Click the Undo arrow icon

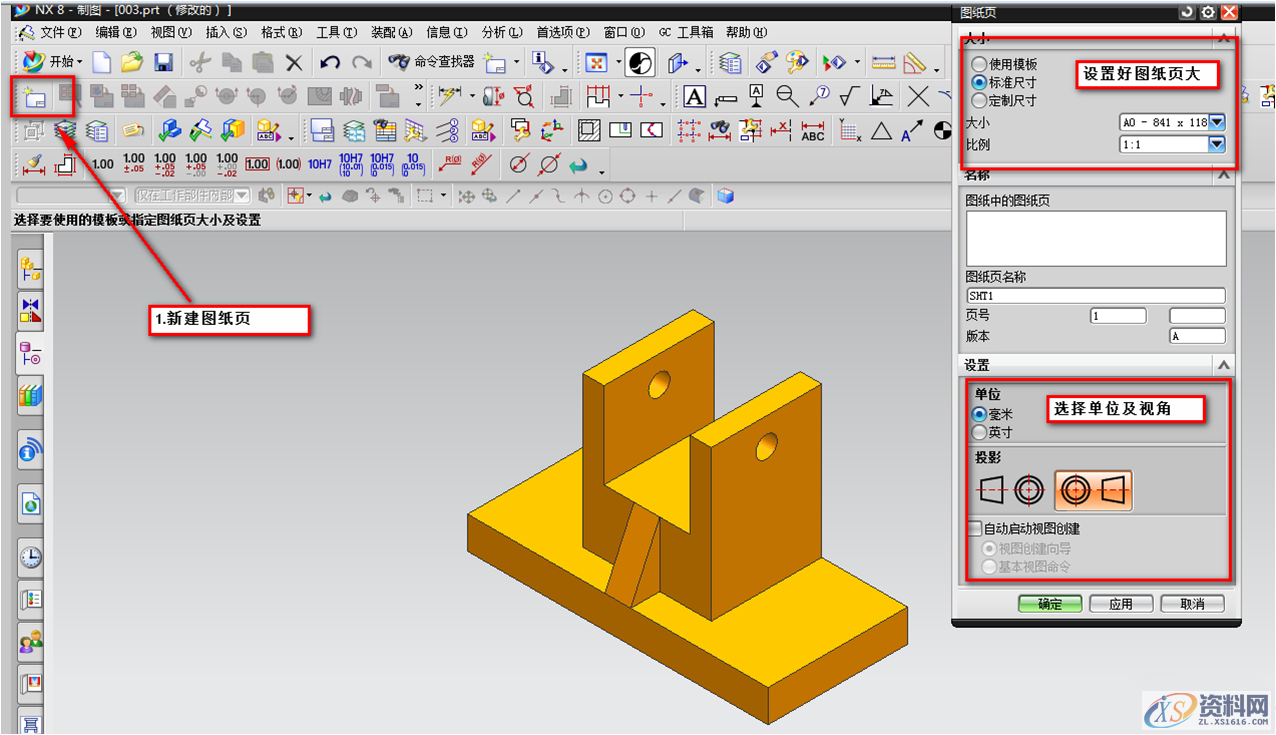pos(329,63)
